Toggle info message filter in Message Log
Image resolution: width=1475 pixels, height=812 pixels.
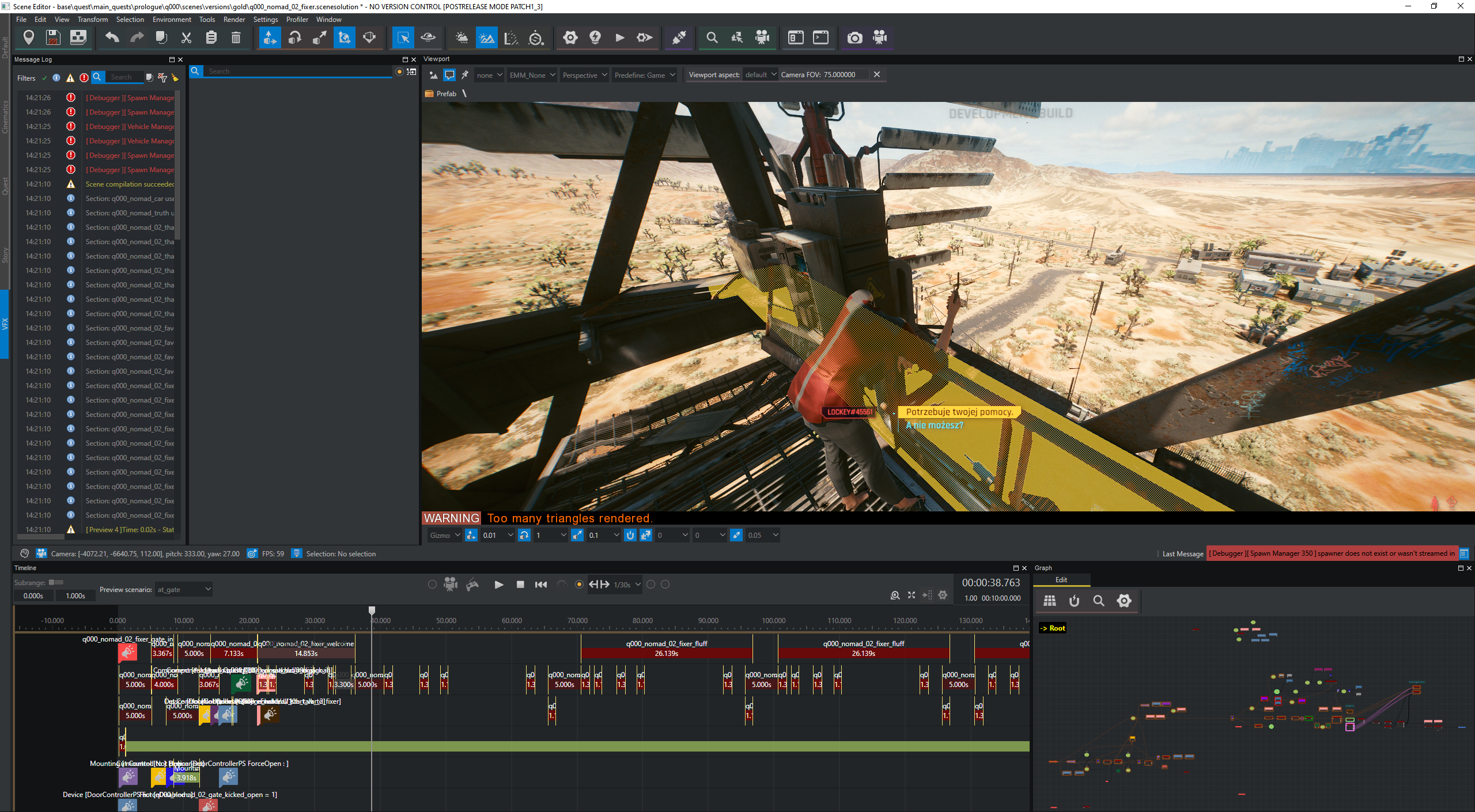tap(56, 78)
